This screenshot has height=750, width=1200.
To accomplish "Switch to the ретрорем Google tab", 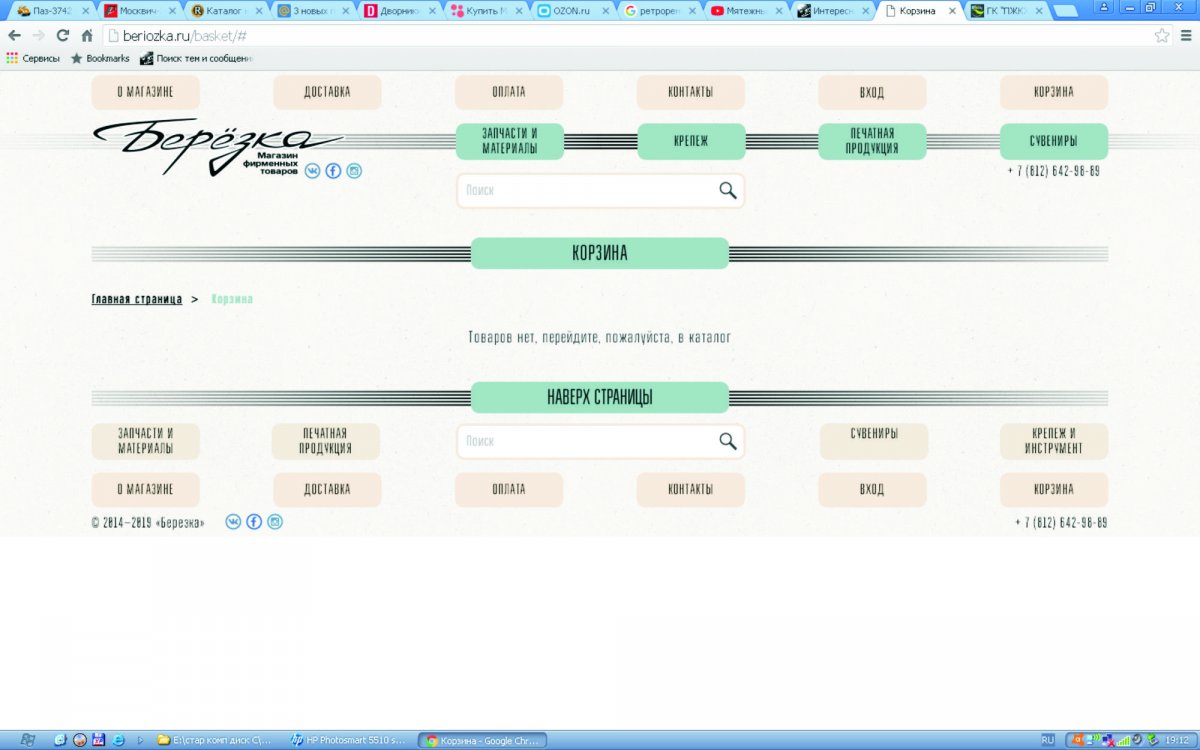I will [658, 11].
